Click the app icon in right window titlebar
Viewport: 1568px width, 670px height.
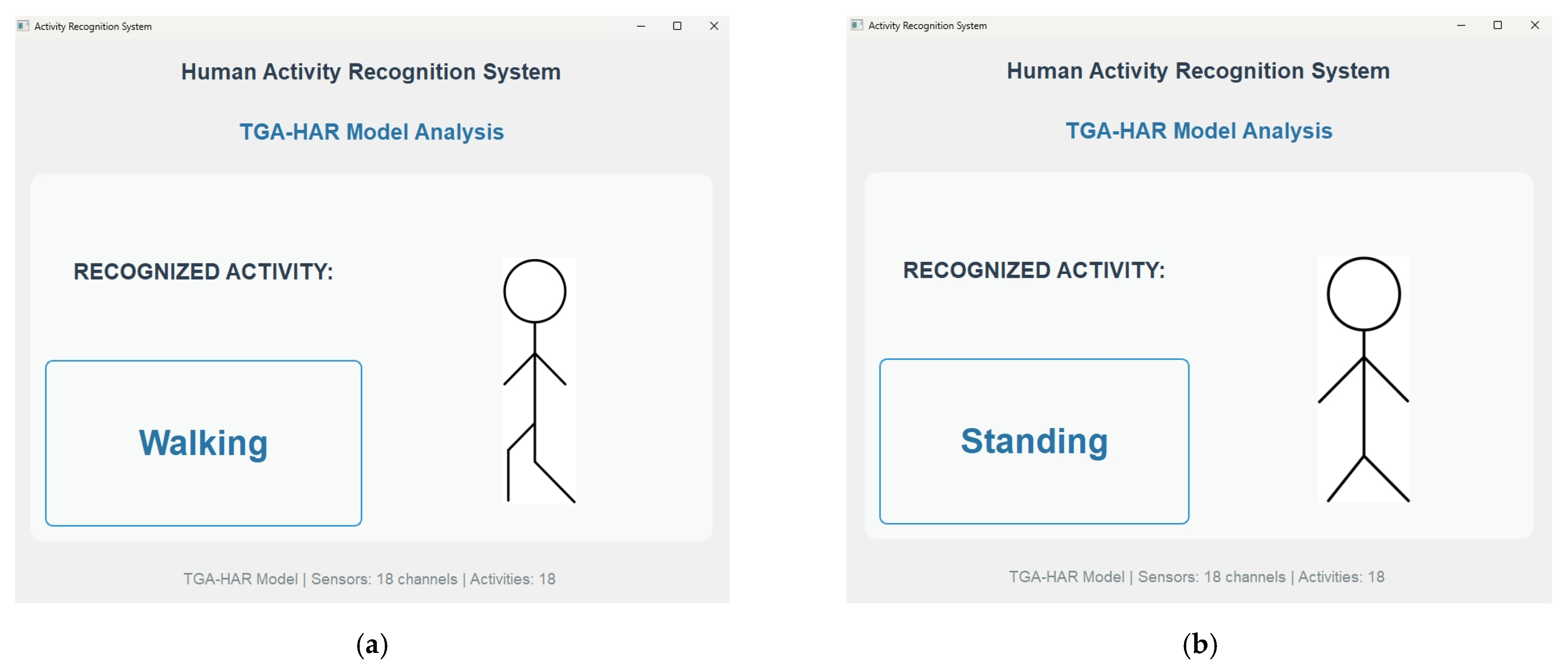(857, 25)
